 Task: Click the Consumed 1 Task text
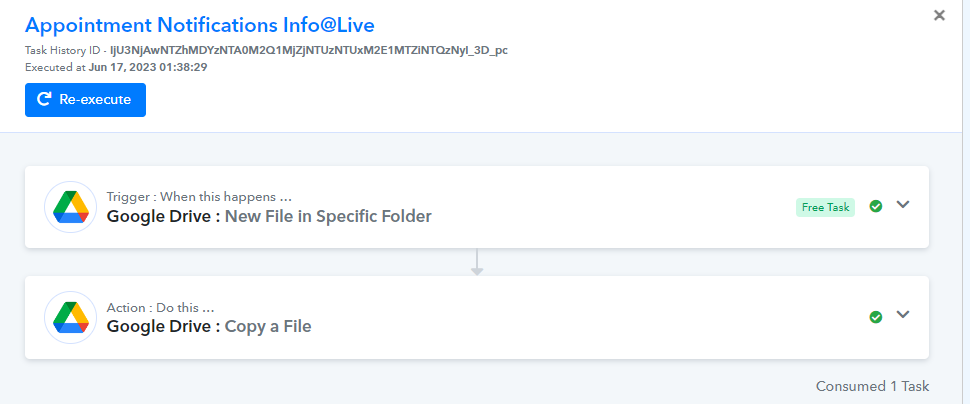pos(872,386)
